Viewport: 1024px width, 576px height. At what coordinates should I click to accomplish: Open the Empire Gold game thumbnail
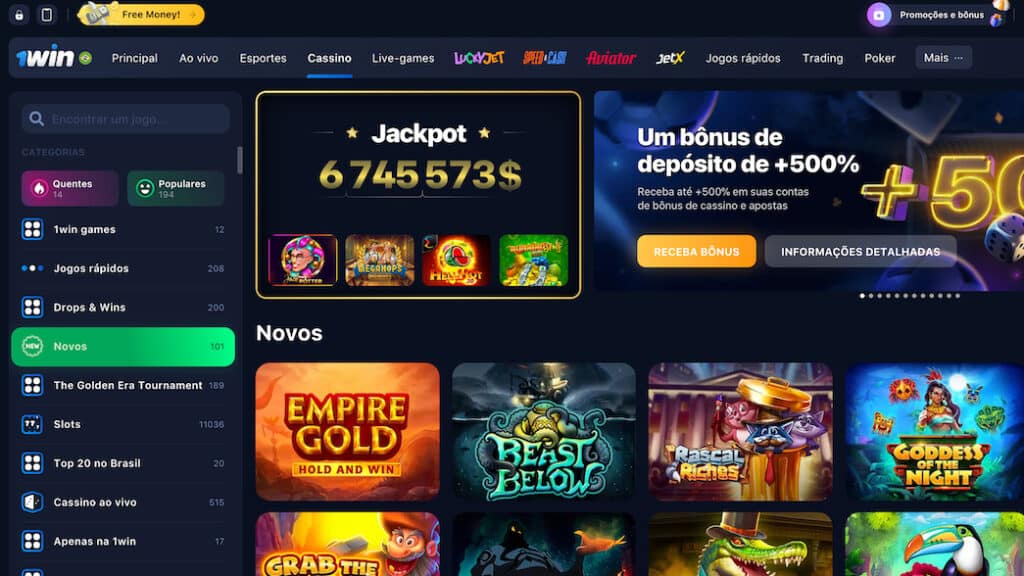pos(347,432)
